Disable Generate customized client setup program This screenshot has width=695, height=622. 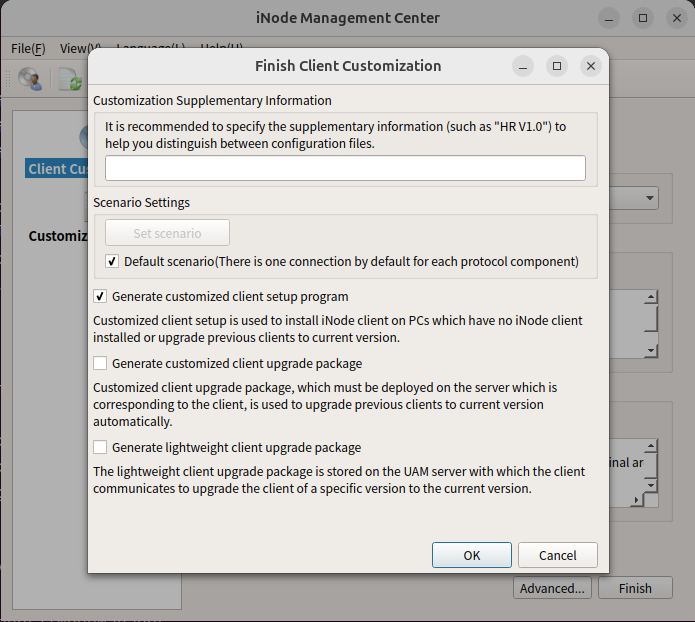tap(100, 297)
